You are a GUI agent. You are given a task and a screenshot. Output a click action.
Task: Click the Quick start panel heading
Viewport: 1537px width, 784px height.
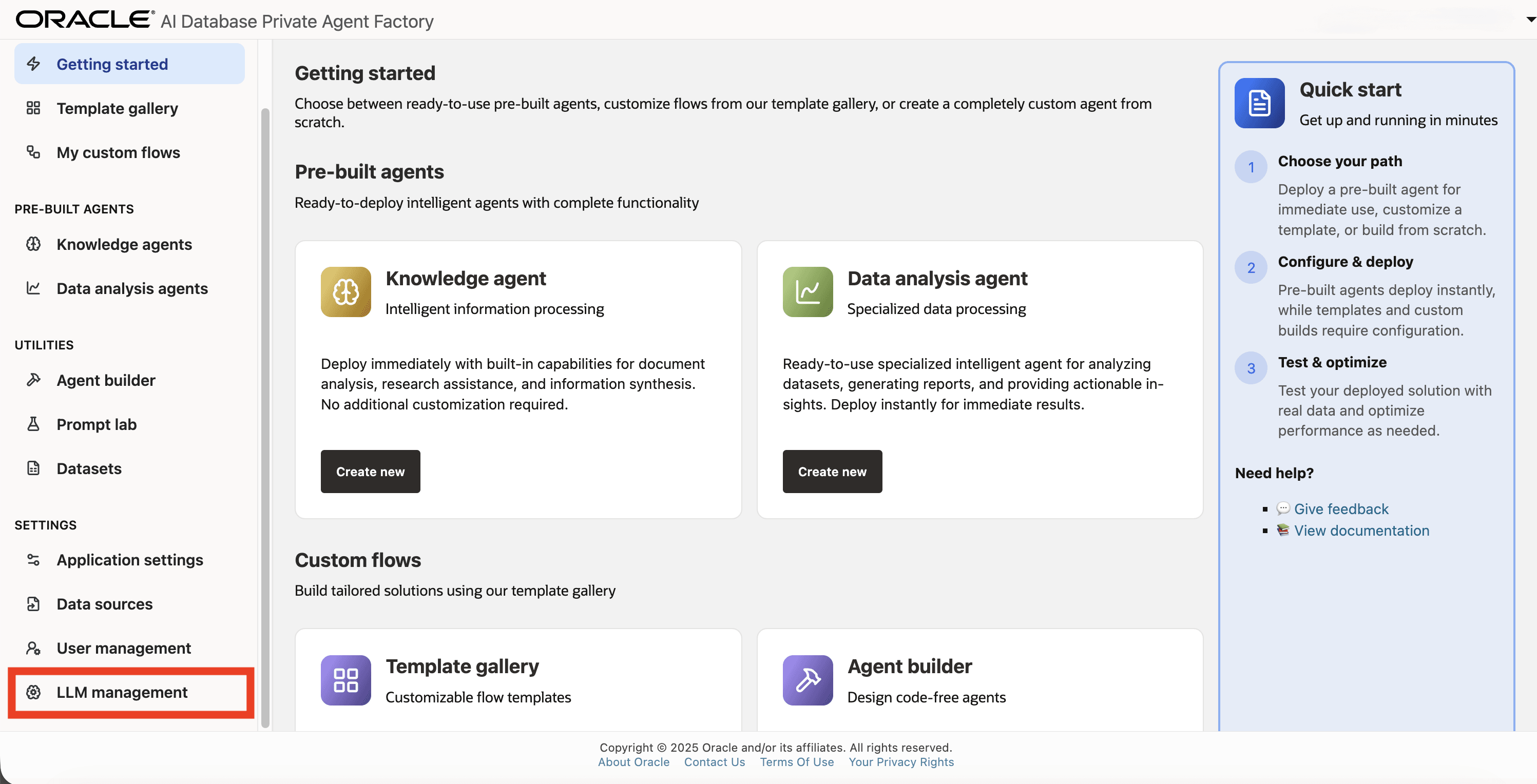(1350, 89)
